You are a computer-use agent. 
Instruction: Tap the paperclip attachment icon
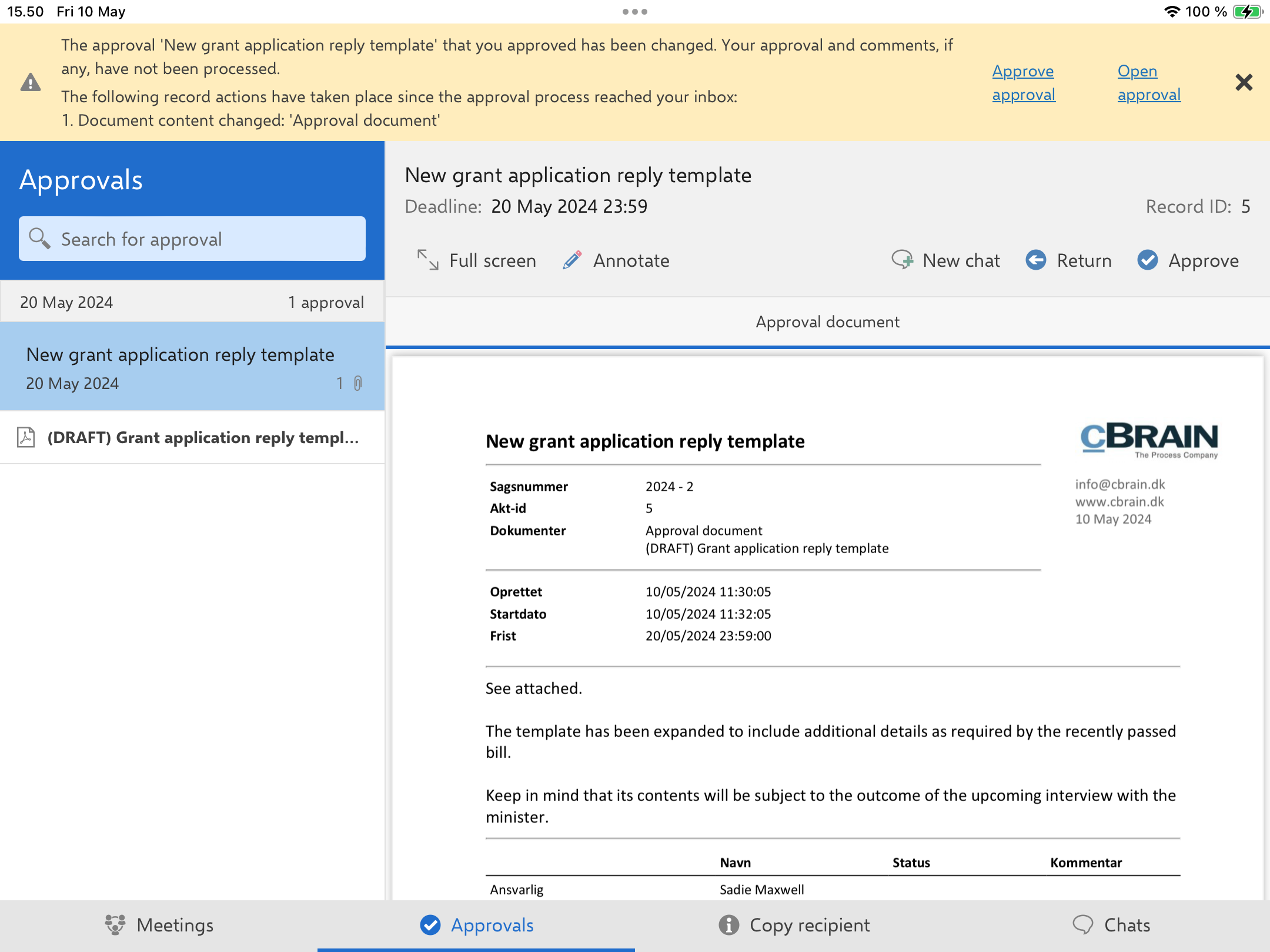click(x=357, y=383)
